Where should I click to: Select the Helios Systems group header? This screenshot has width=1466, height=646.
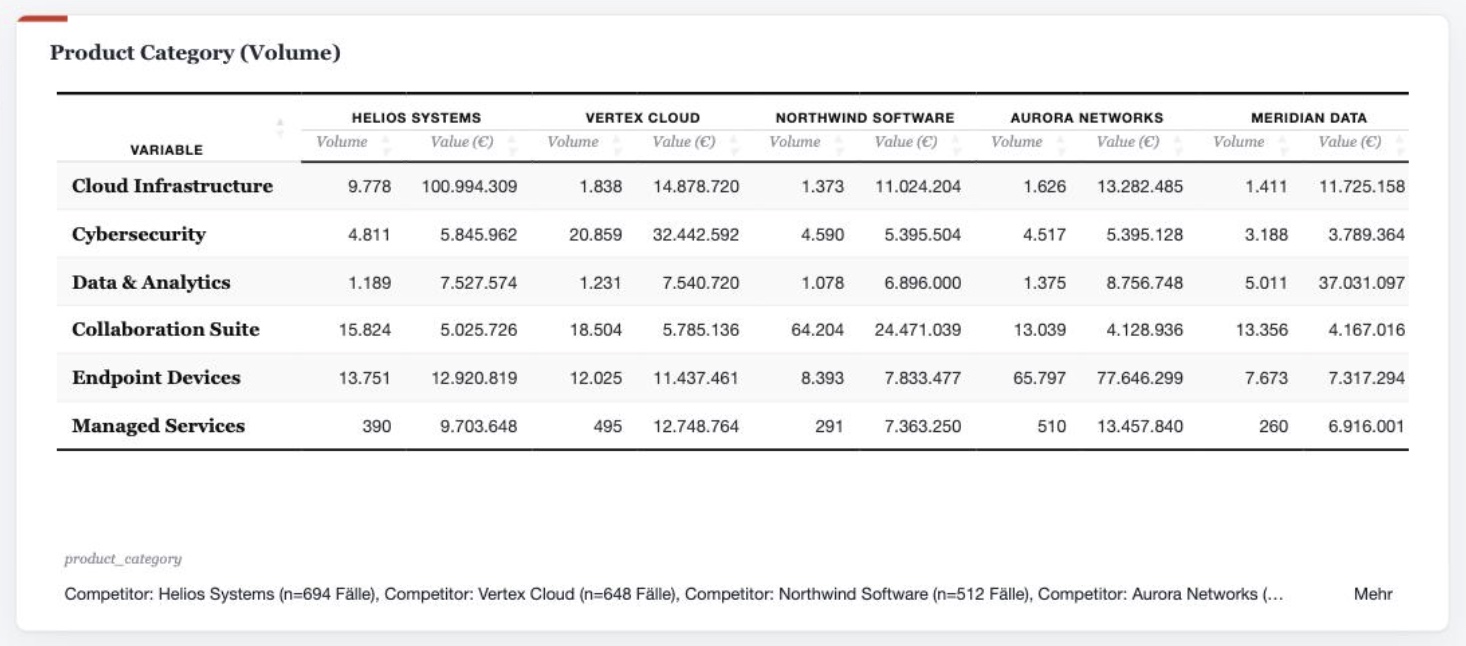[x=416, y=117]
